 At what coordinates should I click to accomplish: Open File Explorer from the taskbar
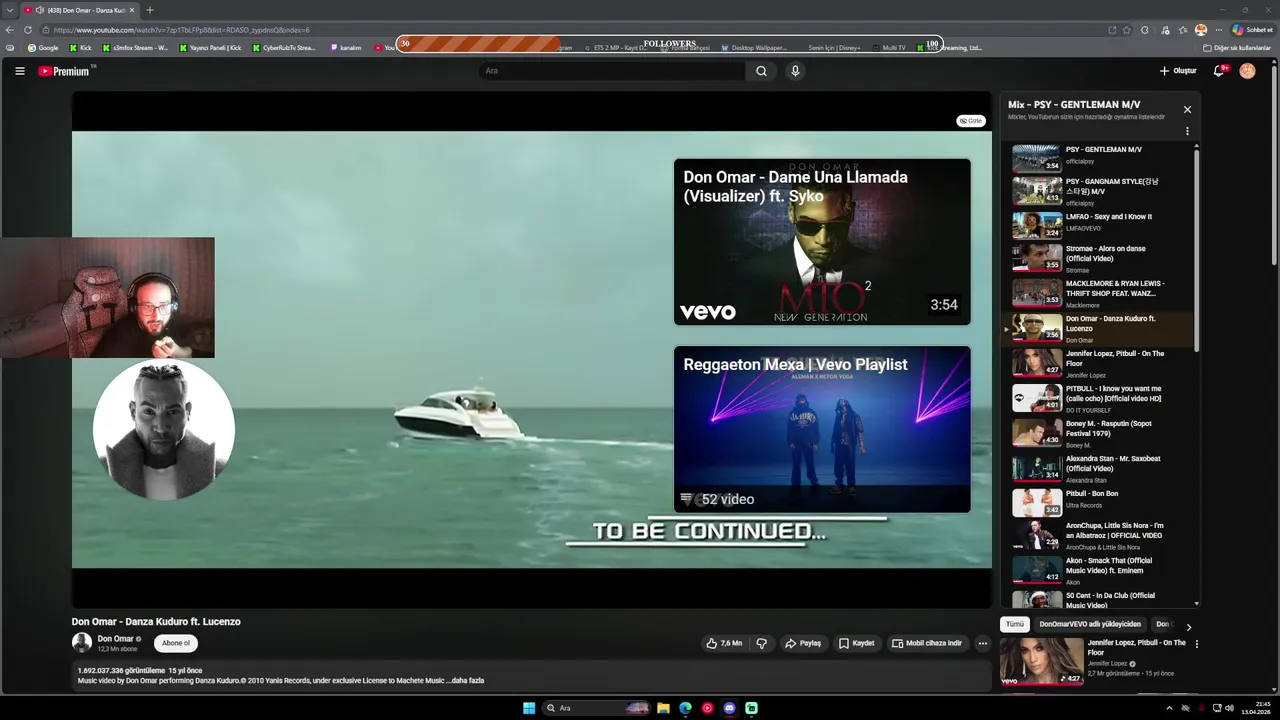(663, 708)
